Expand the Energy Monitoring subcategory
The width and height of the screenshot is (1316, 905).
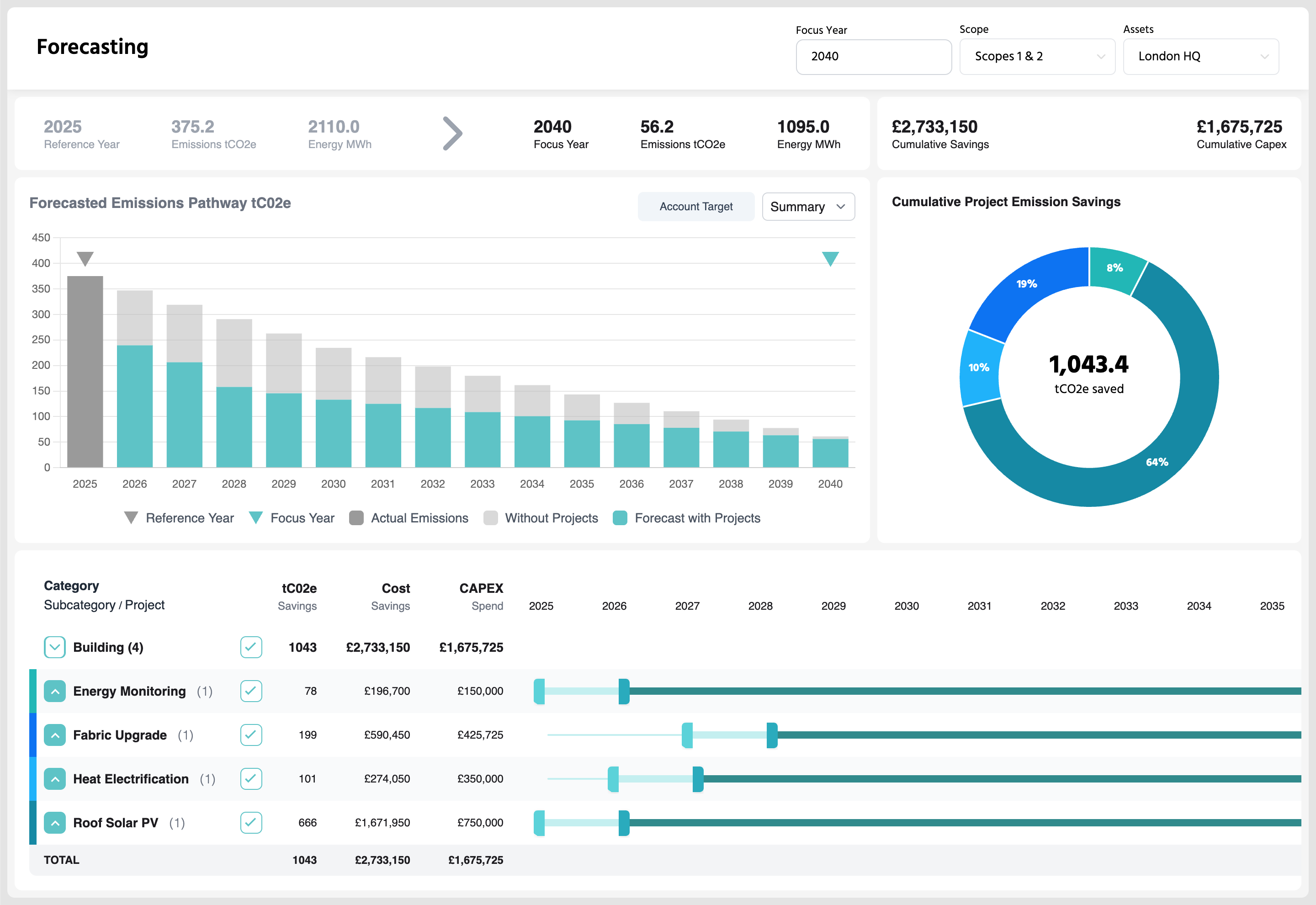click(54, 691)
